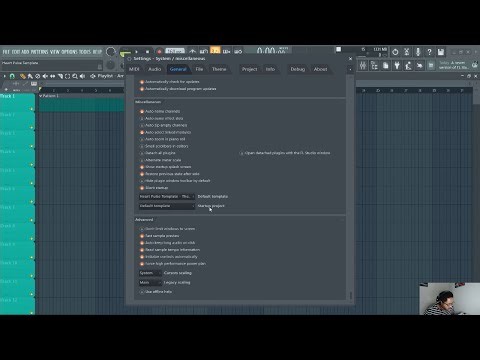Open the plugin picker plug icon
This screenshot has height=360, width=480.
coord(397,65)
